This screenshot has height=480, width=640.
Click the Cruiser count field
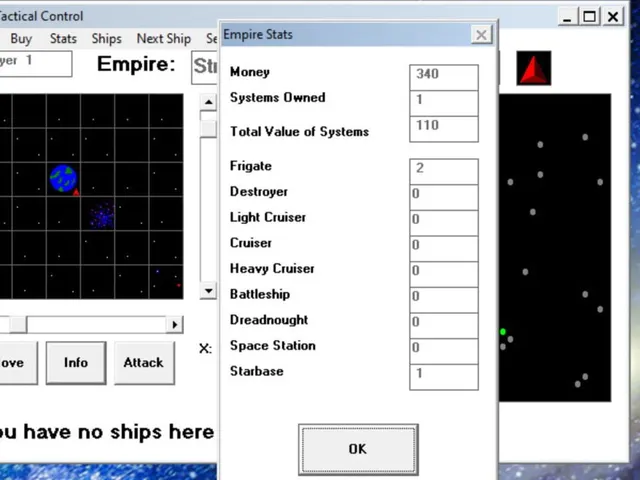pyautogui.click(x=444, y=249)
